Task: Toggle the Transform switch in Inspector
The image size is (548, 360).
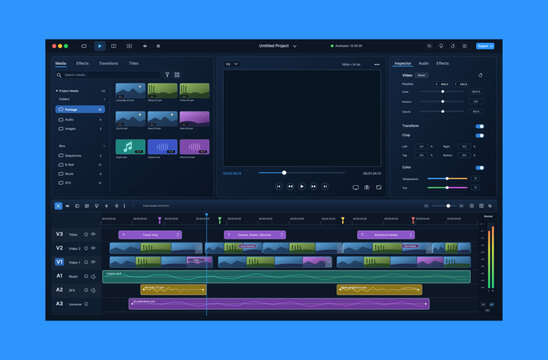Action: pos(480,126)
